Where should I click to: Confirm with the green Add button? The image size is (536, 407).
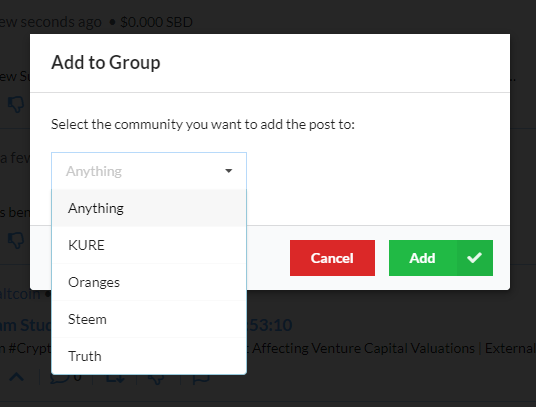coord(441,258)
